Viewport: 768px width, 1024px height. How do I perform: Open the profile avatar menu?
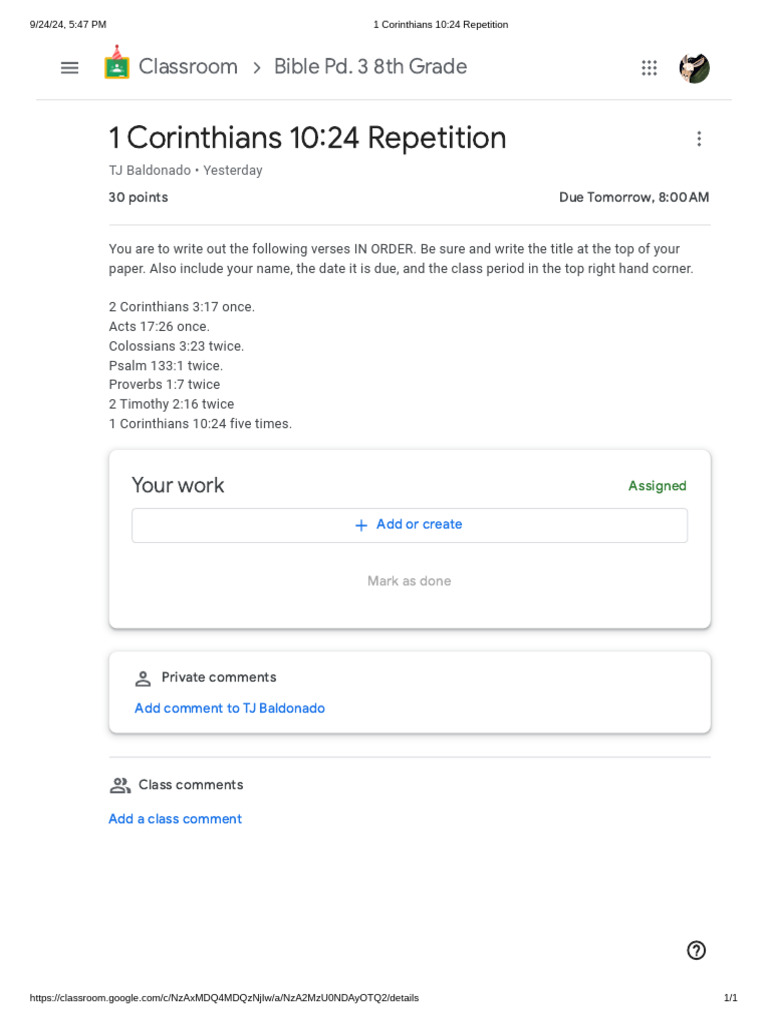tap(694, 68)
